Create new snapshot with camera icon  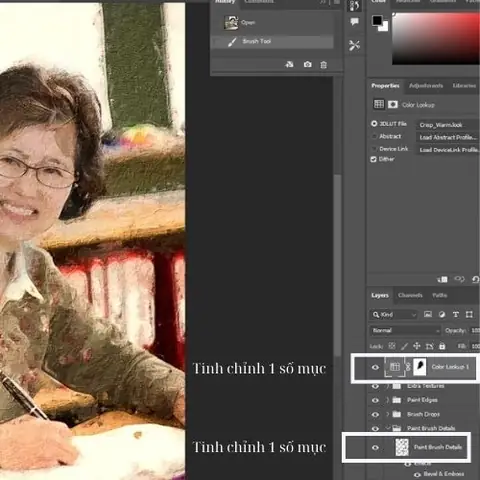tap(307, 64)
